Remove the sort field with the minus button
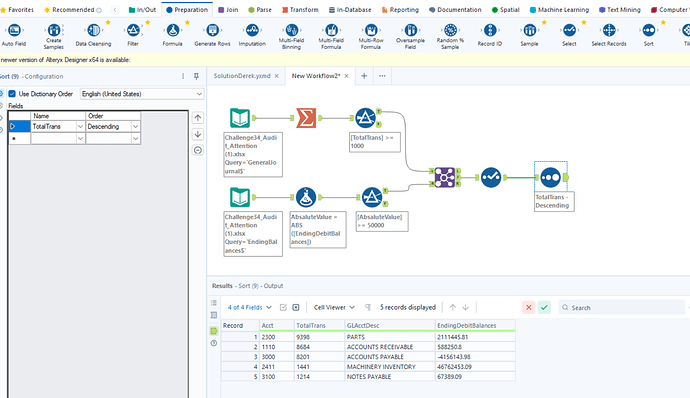Viewport: 690px width, 398px height. click(198, 151)
